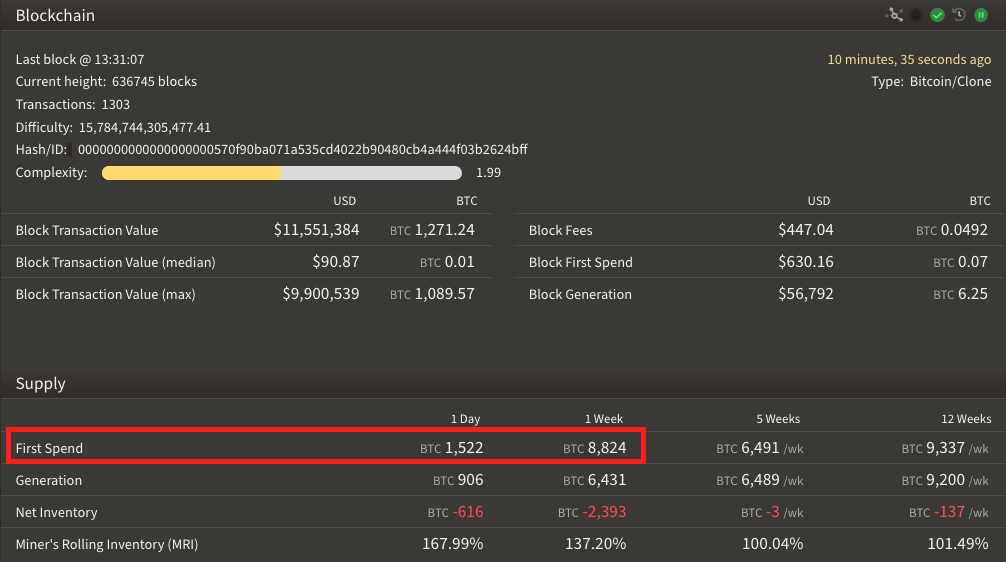Click the 5 Weeks column header
1006x562 pixels.
(778, 419)
